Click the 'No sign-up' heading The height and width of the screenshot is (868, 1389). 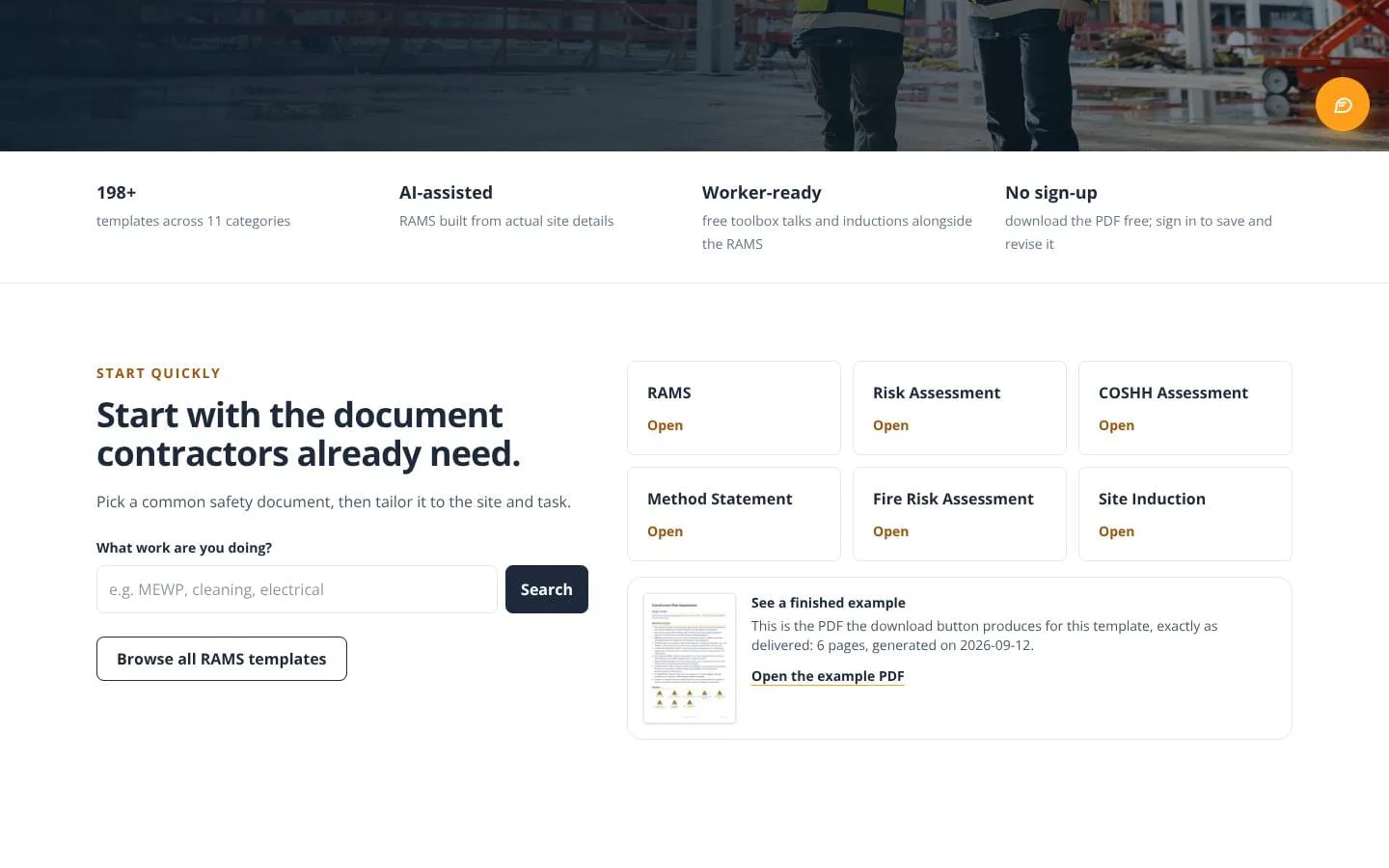click(x=1051, y=193)
